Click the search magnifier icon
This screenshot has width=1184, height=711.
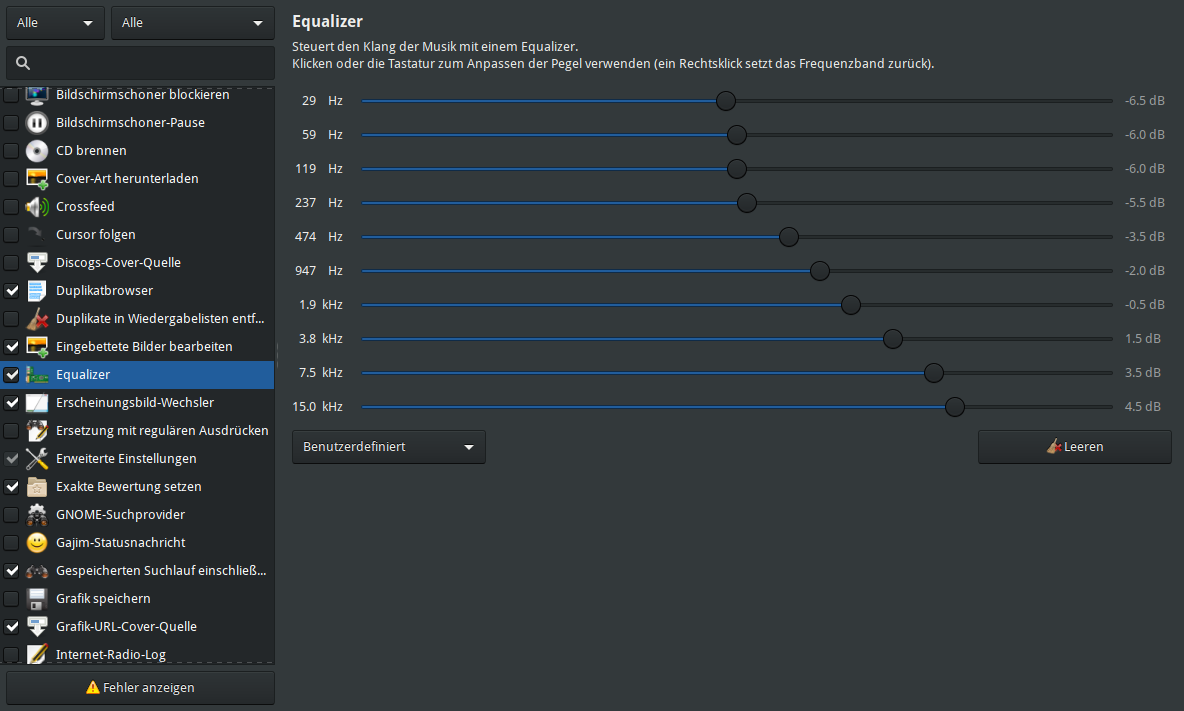tap(23, 63)
